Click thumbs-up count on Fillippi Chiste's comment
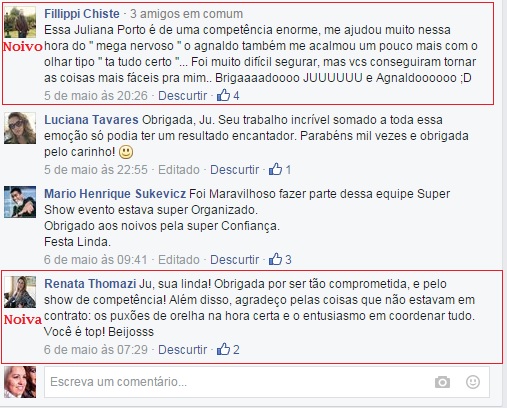The image size is (507, 408). point(228,96)
